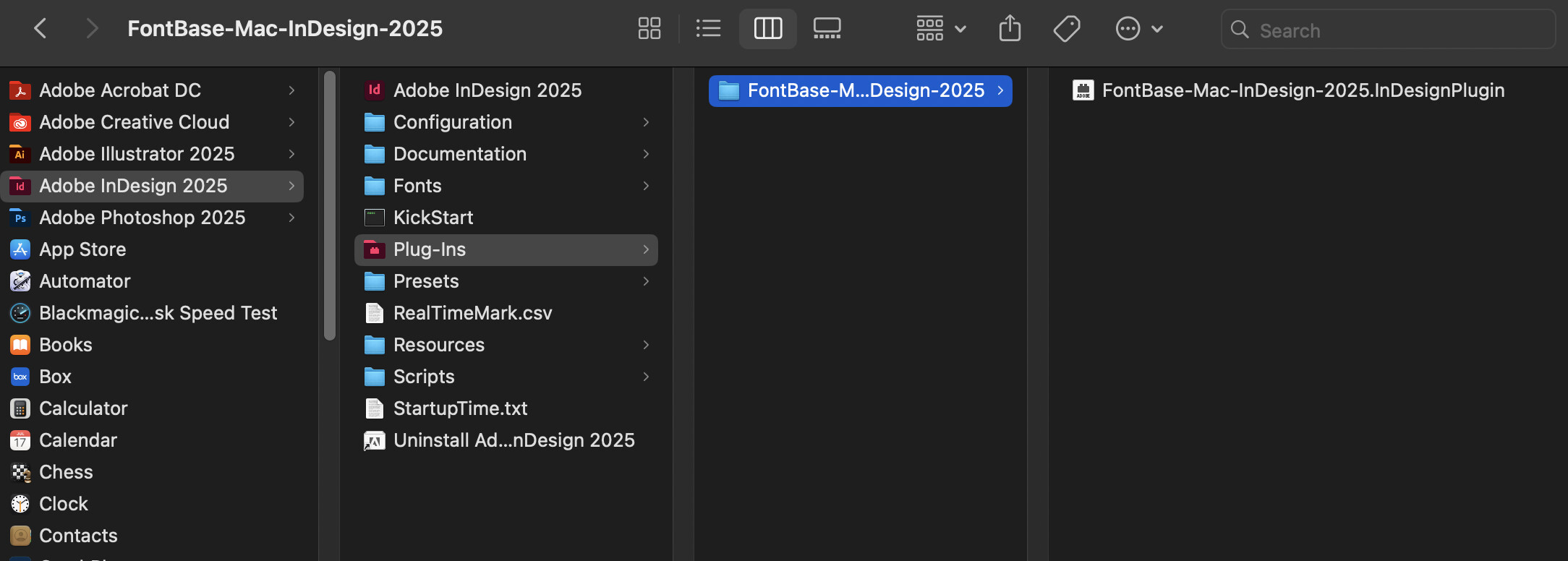Click the Adobe InDesign 2025 app file icon

pyautogui.click(x=375, y=90)
